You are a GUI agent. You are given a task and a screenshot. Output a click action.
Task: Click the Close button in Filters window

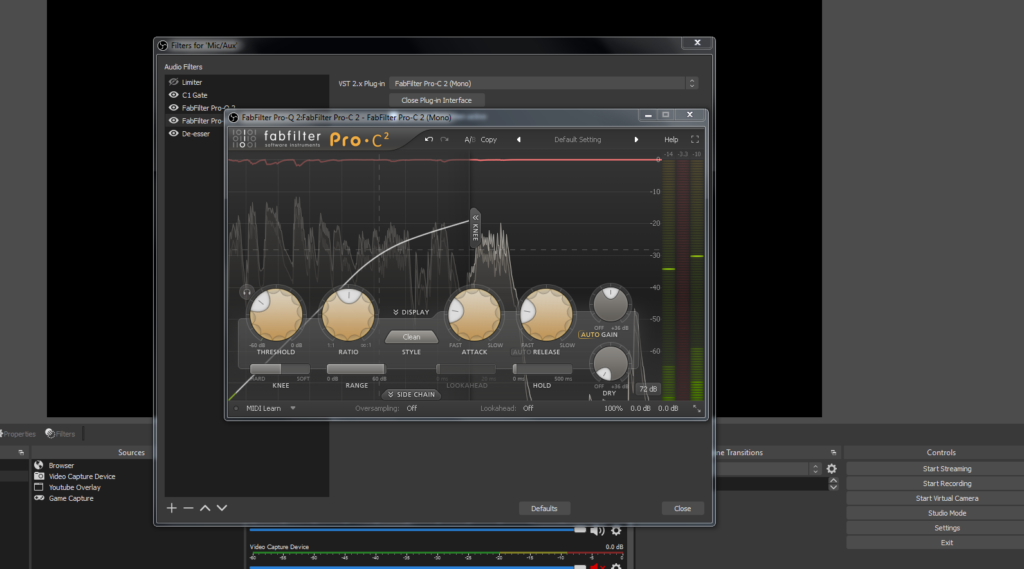(x=682, y=508)
